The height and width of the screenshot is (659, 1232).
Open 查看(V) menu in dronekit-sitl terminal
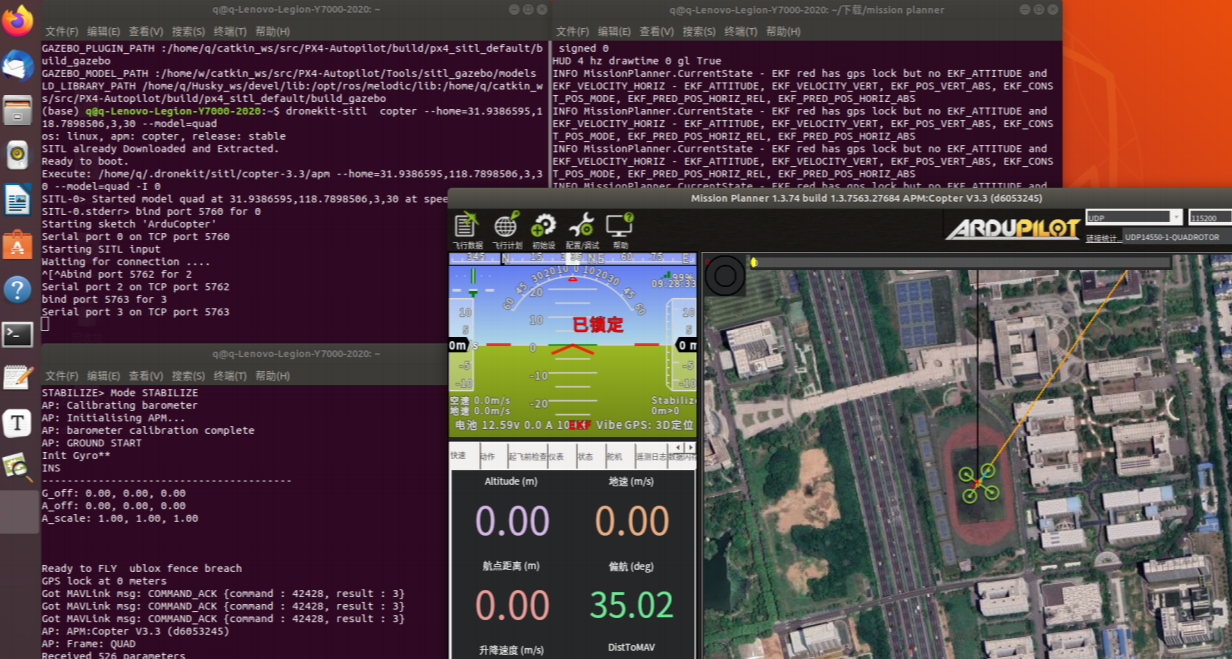146,31
